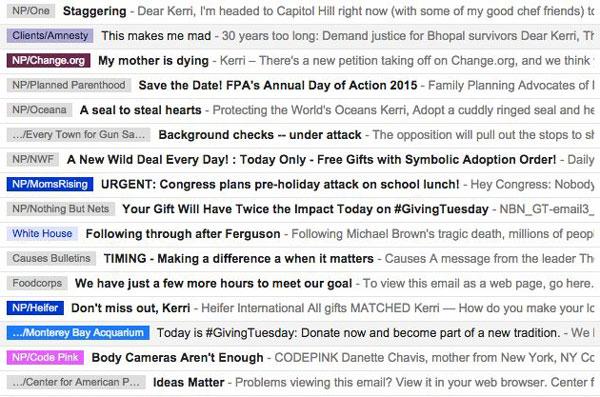Click the Foodcorps label tag
This screenshot has height=397, width=600.
tap(37, 283)
